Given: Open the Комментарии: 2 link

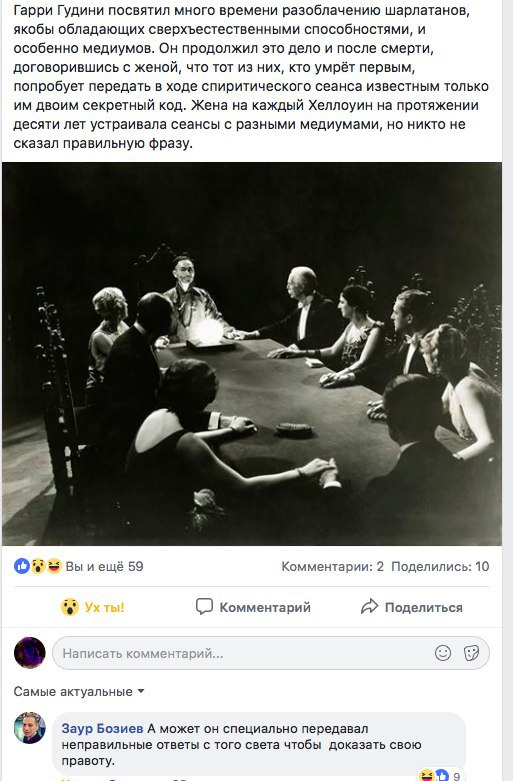Looking at the screenshot, I should [332, 566].
